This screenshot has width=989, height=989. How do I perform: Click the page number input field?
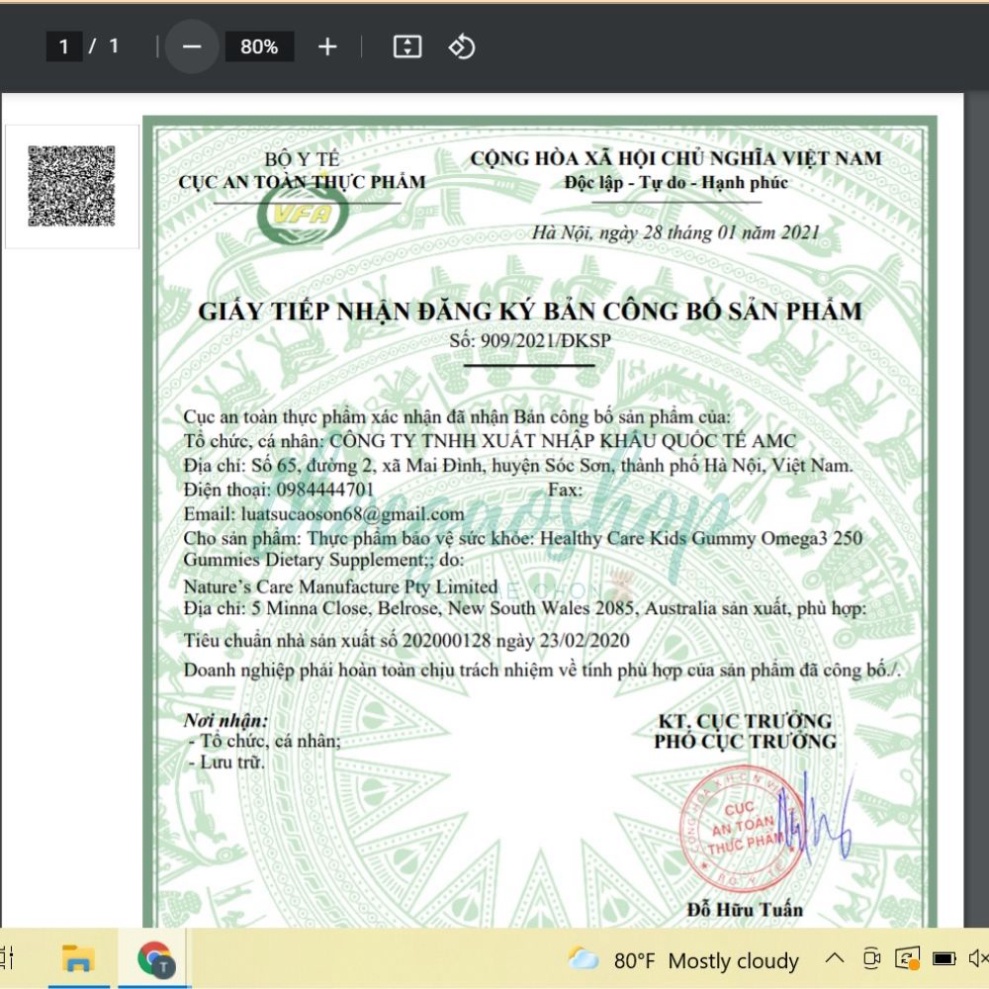click(x=65, y=47)
